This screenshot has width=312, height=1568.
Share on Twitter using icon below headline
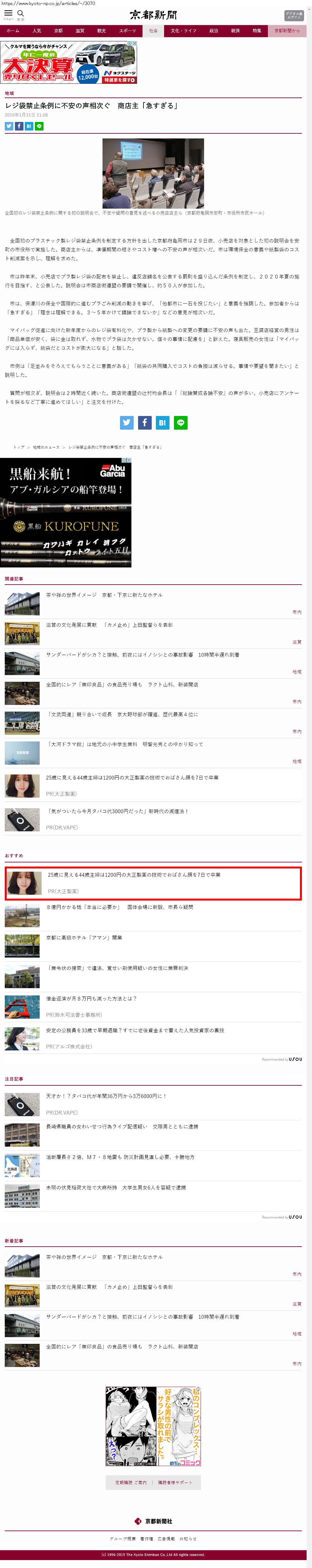[9, 126]
